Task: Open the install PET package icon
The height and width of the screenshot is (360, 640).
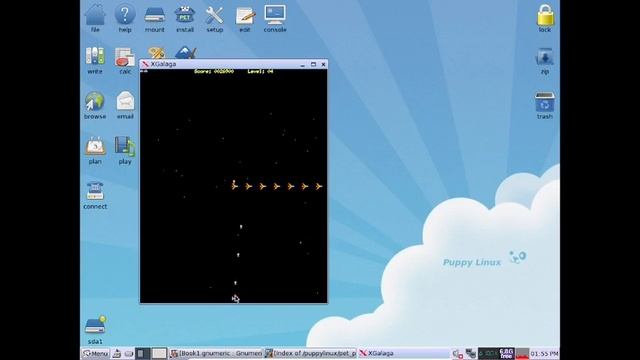Action: 184,16
